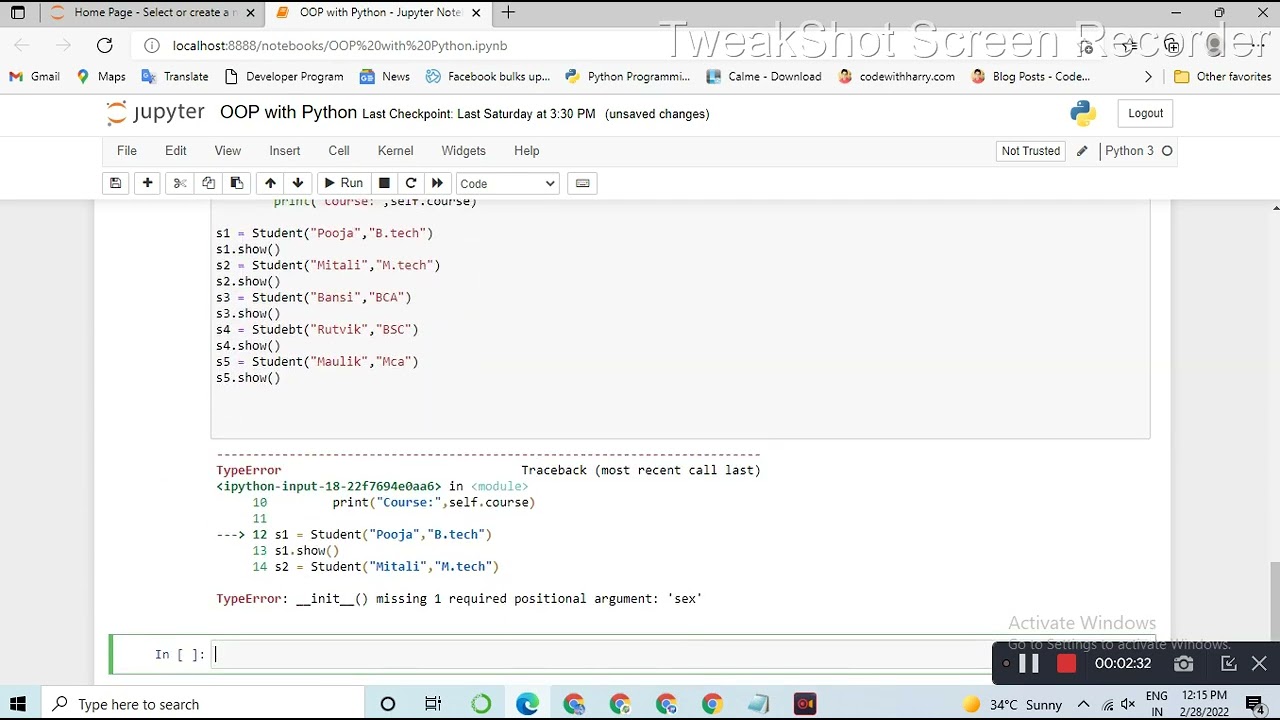
Task: Open the Edit menu
Action: pos(176,151)
